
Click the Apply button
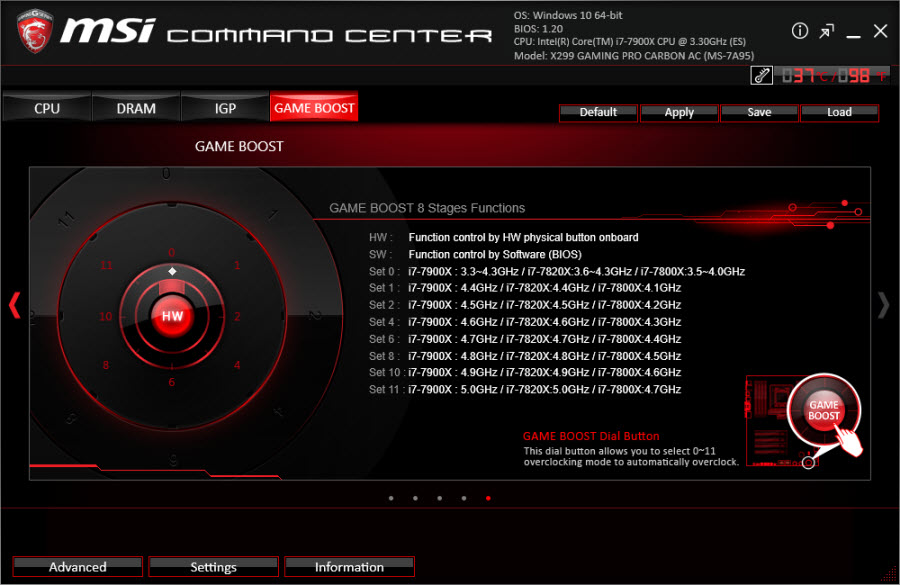679,112
